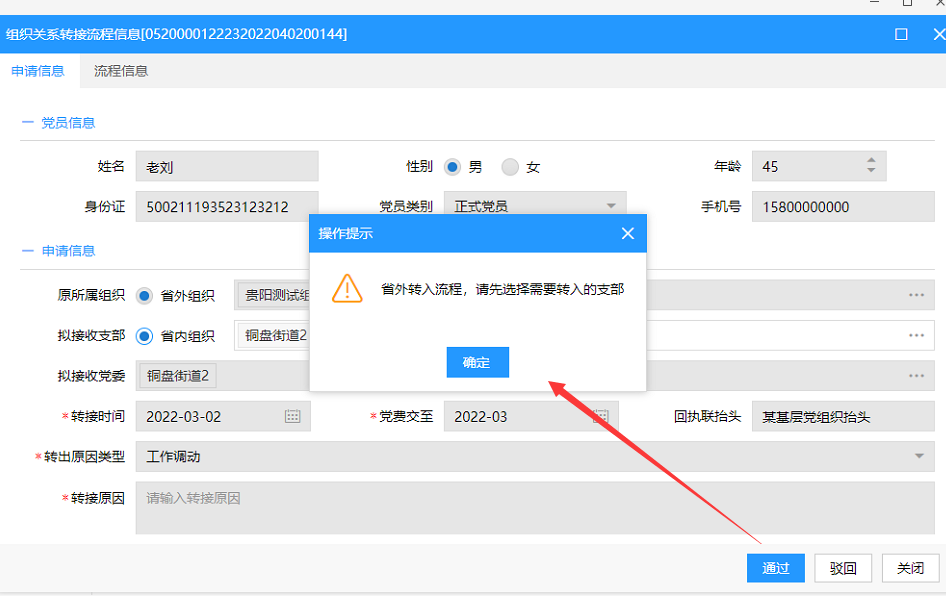This screenshot has width=946, height=596.
Task: Switch to the 流程信息 tab
Action: [x=121, y=71]
